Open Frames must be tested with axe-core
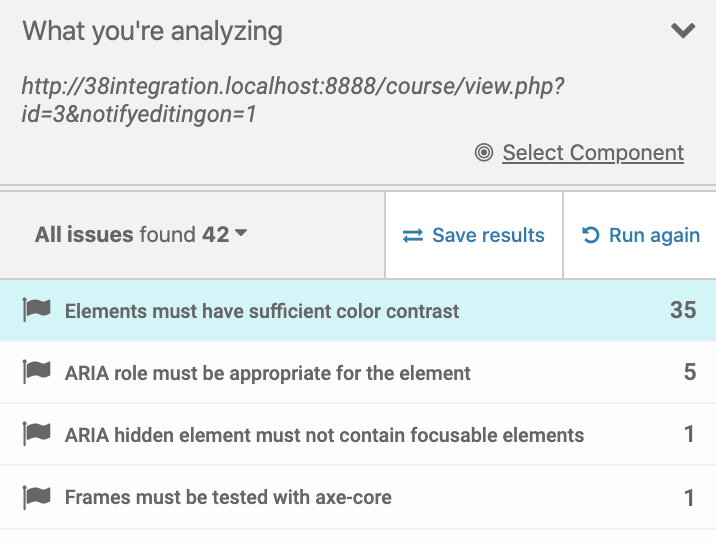Screen dimensions: 716x542 click(358, 497)
